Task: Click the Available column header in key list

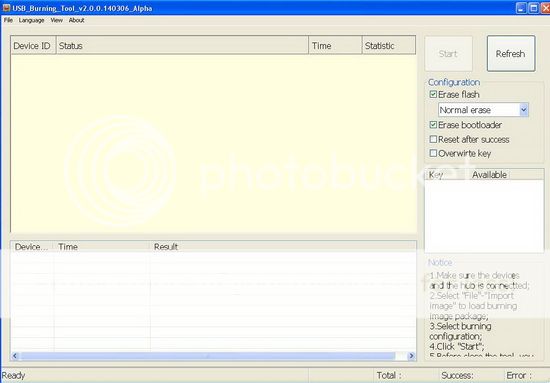Action: click(x=490, y=175)
